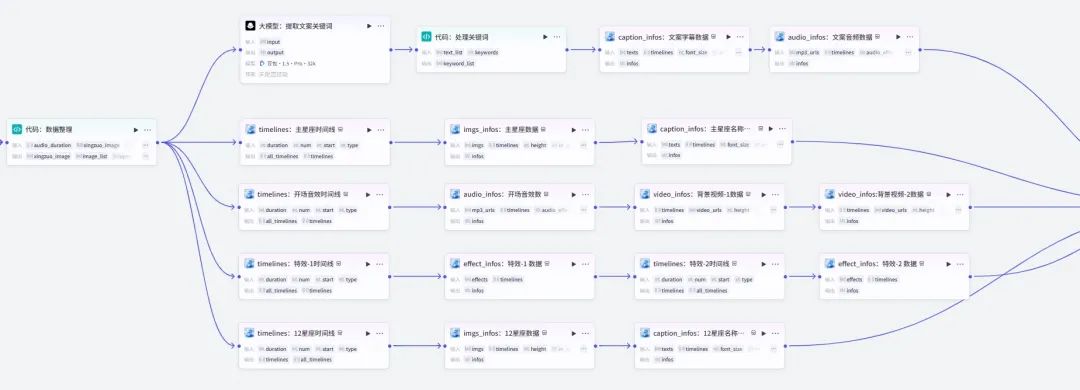
Task: Expand hidden inputs in audio_infos：文案音频数据
Action: coord(908,52)
